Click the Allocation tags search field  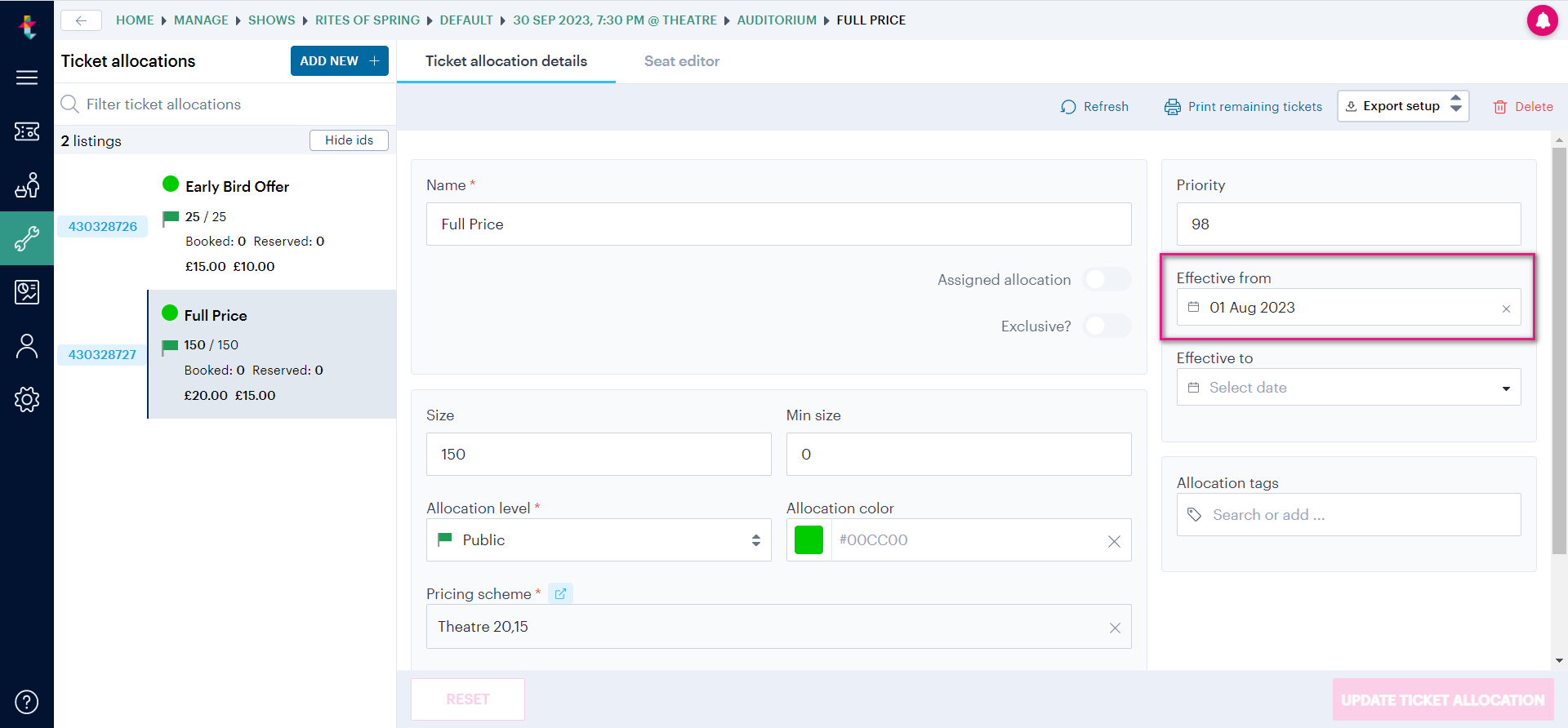1348,515
